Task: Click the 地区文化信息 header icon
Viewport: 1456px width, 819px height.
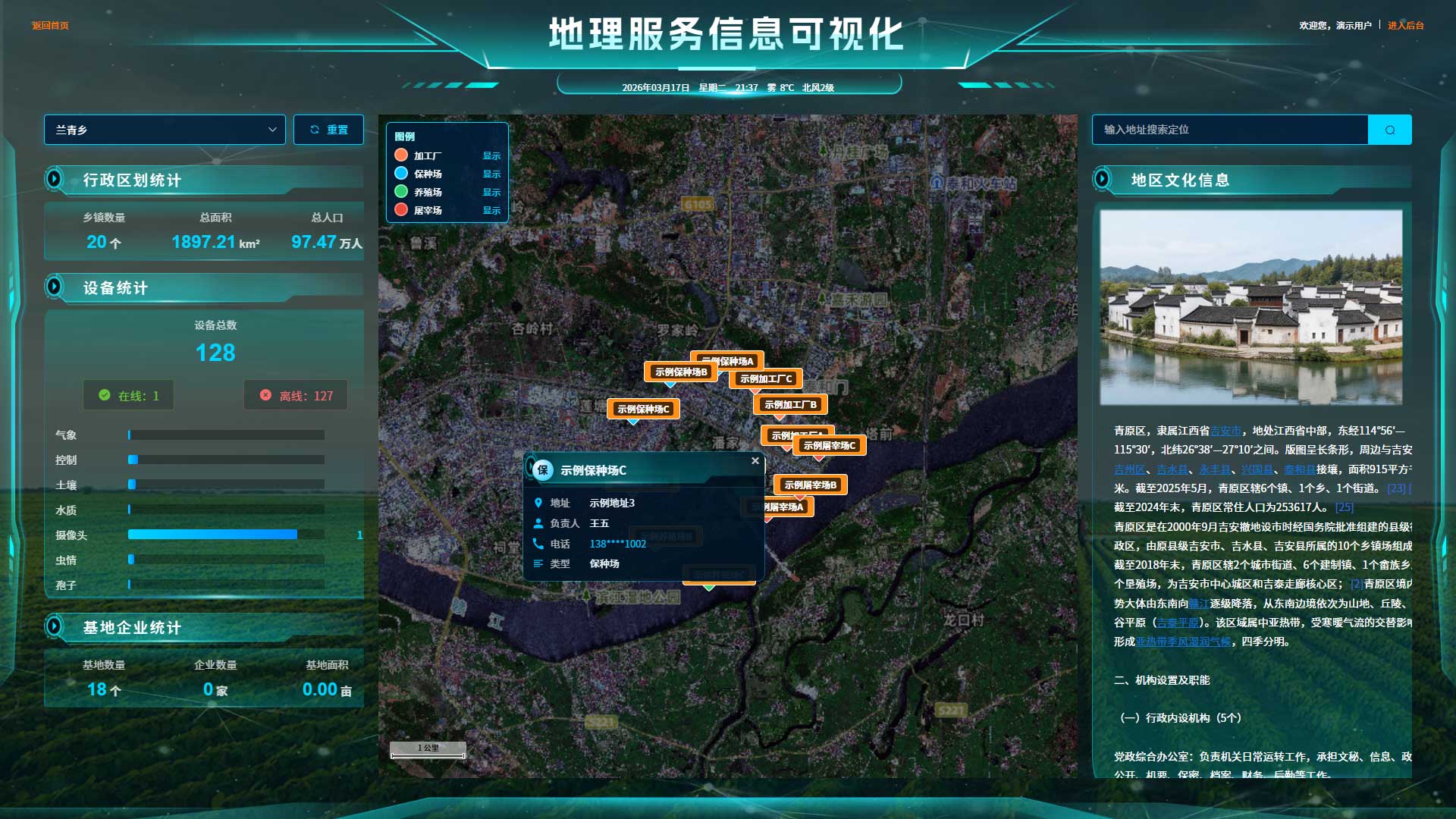Action: (1102, 179)
